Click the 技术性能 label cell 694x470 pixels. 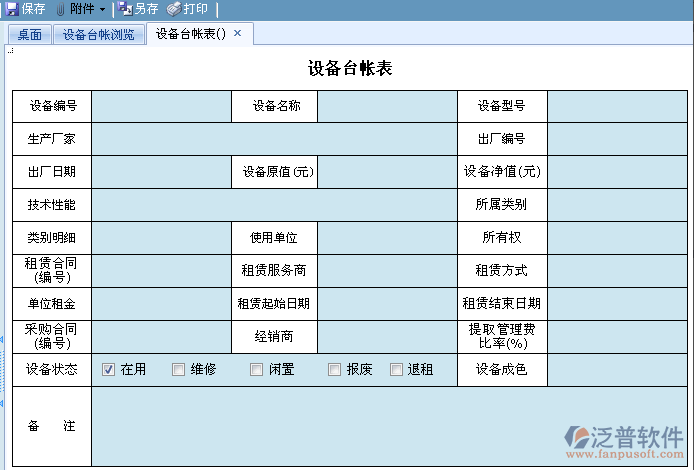52,205
